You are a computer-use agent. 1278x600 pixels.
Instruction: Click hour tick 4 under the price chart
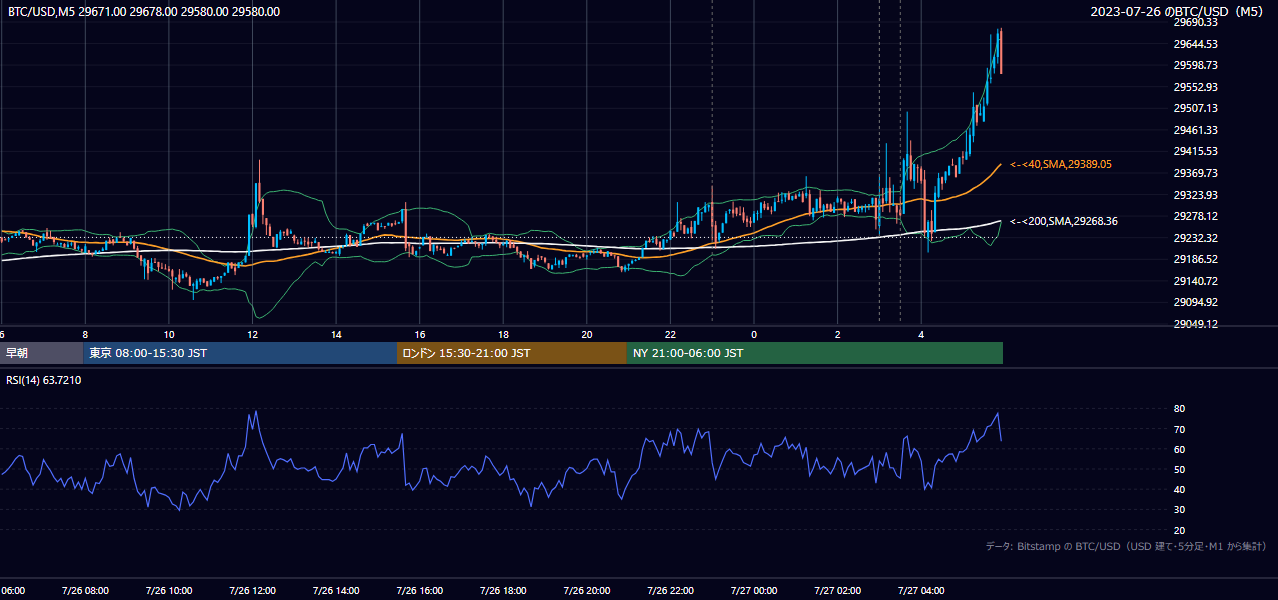click(921, 335)
